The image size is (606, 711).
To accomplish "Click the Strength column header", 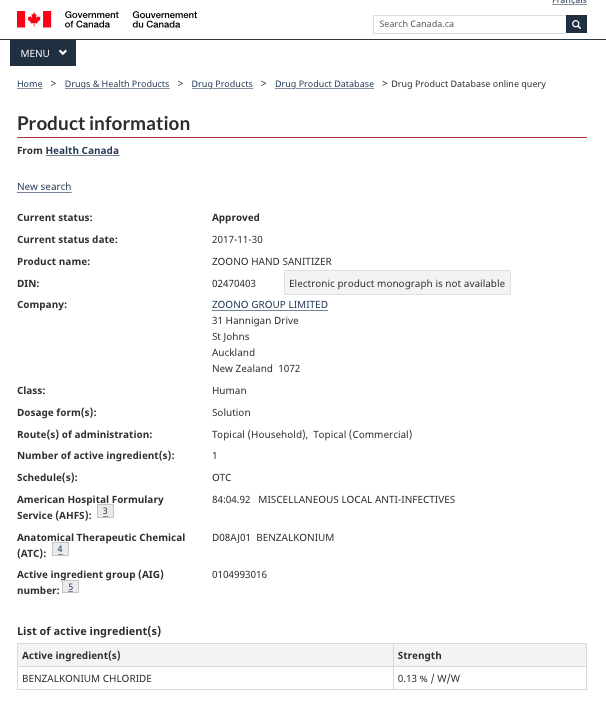I will click(x=419, y=656).
